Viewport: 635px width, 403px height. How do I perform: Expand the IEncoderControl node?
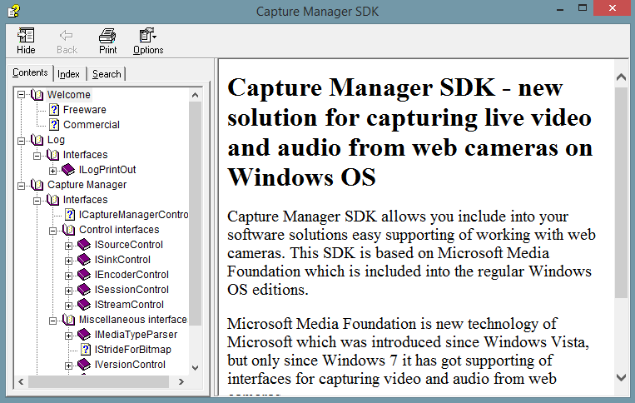click(68, 275)
